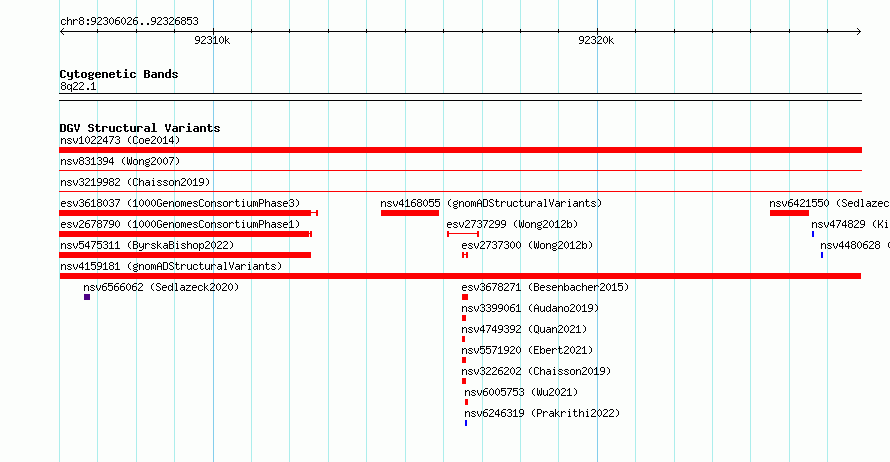The image size is (890, 462).
Task: Select the 8q22.1 cytogenetic band label
Action: 78,86
